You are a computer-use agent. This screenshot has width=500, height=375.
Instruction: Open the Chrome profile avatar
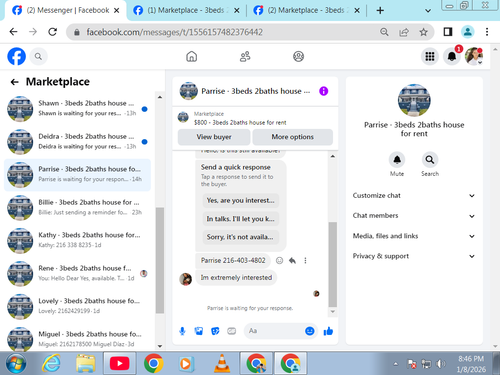[x=468, y=32]
